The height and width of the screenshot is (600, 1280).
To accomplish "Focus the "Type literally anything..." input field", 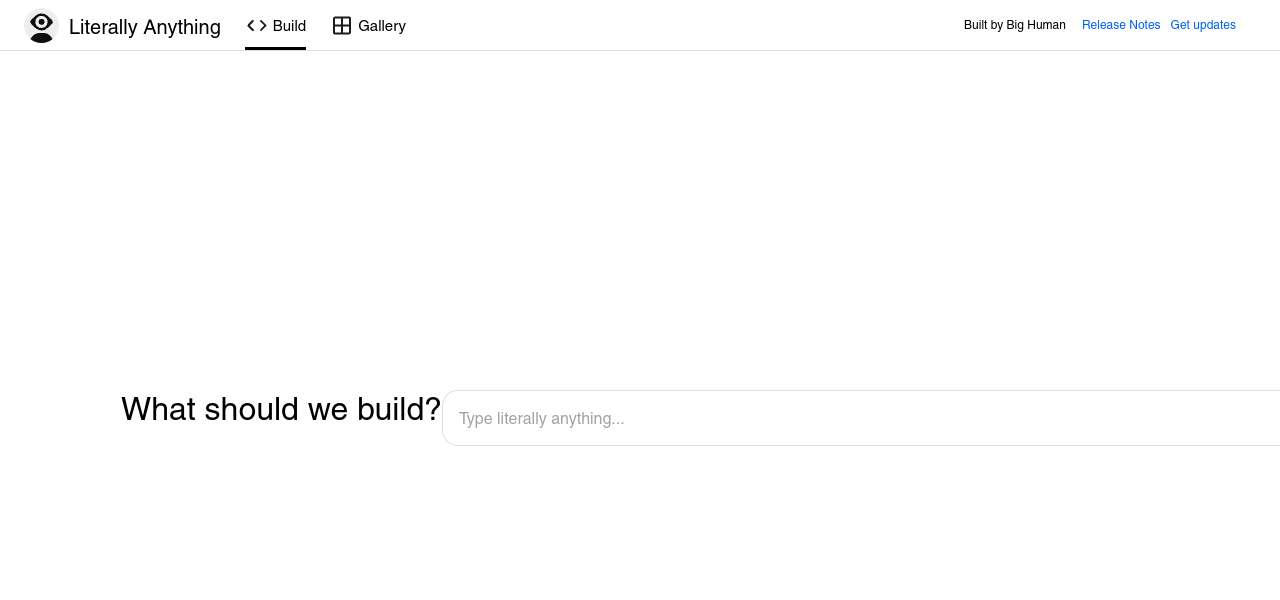I will (x=860, y=418).
